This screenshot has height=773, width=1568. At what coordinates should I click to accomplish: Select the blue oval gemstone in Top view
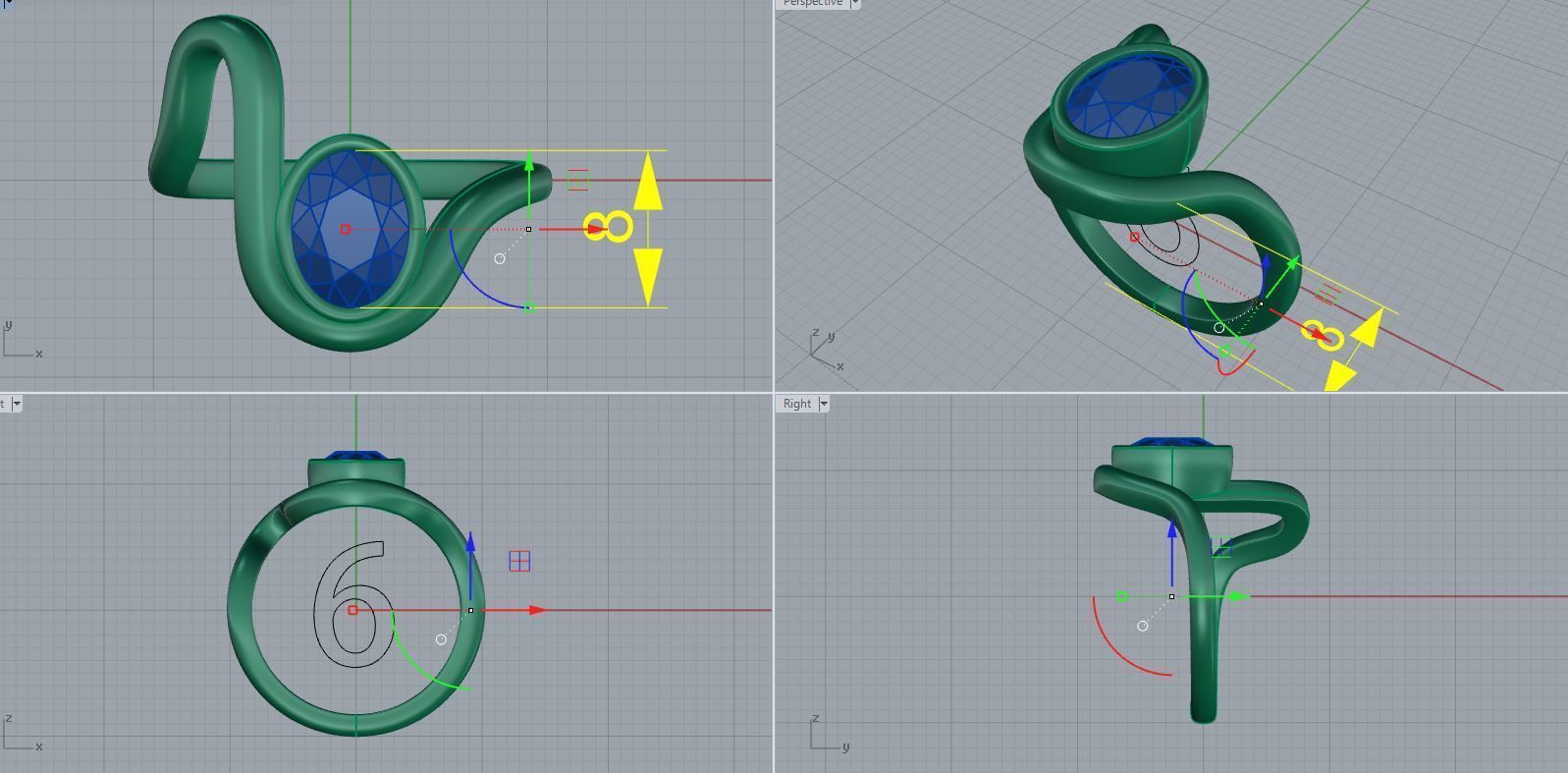click(350, 229)
